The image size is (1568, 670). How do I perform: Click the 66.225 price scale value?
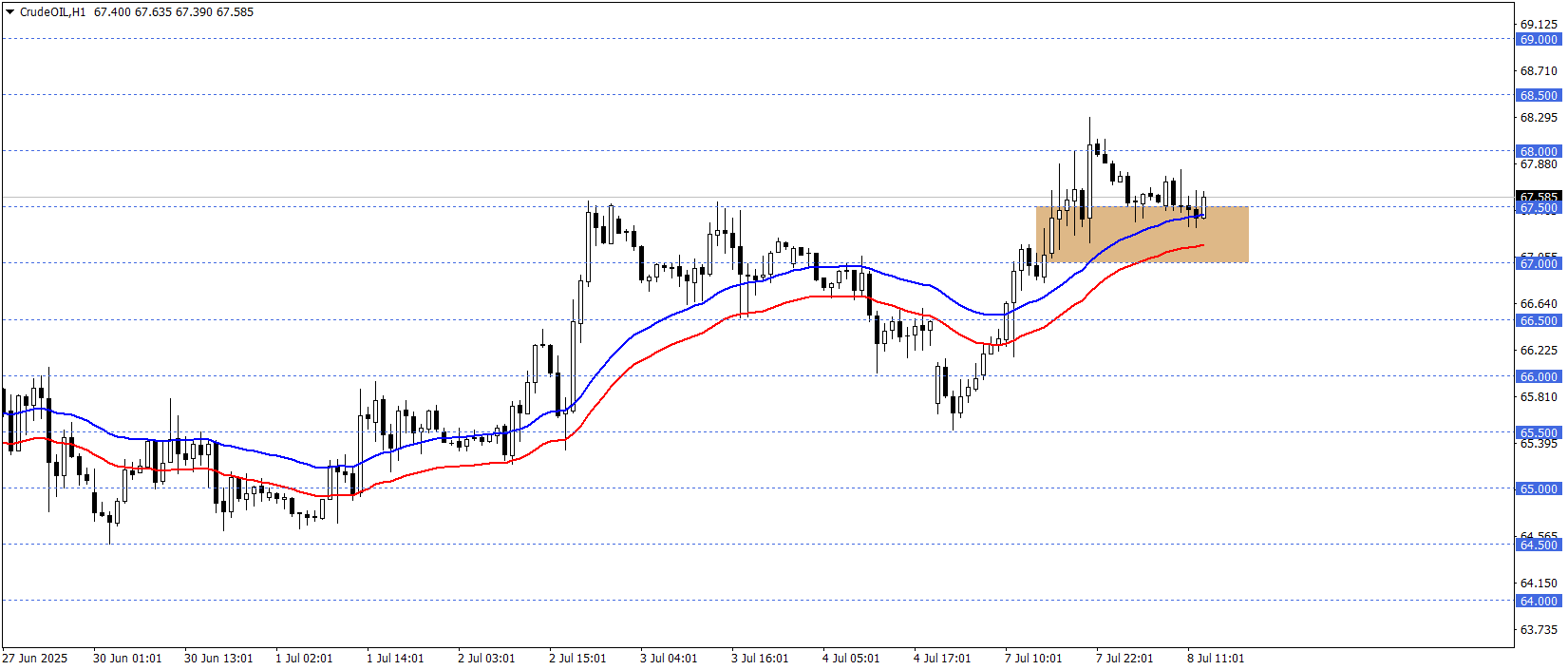point(1539,350)
